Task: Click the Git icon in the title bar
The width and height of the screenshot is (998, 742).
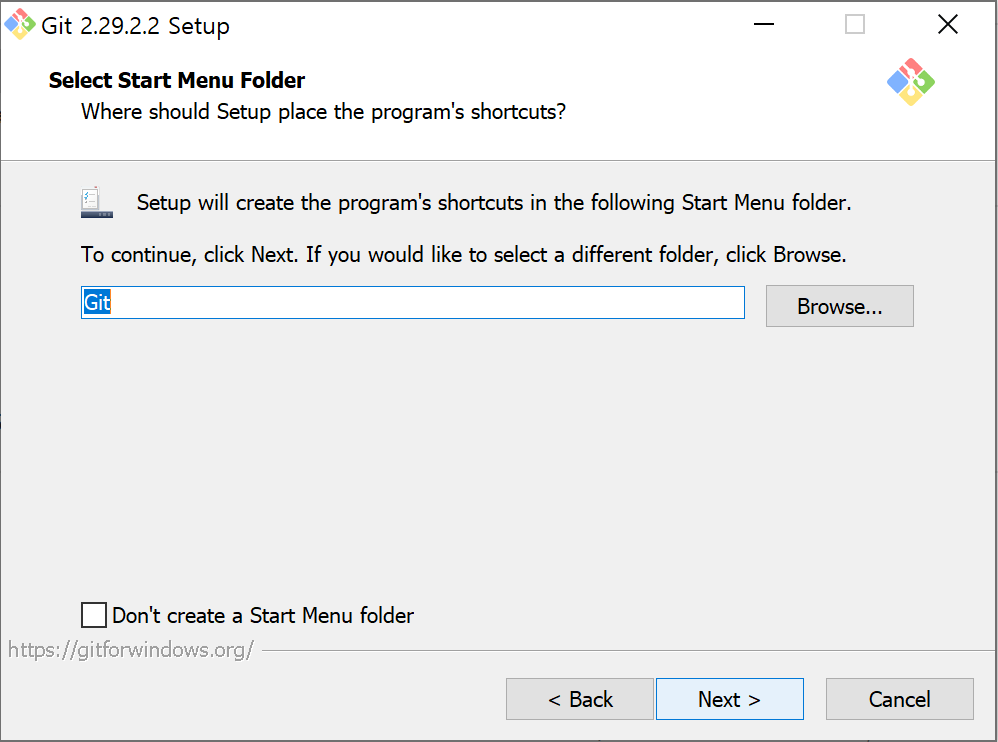Action: (20, 24)
